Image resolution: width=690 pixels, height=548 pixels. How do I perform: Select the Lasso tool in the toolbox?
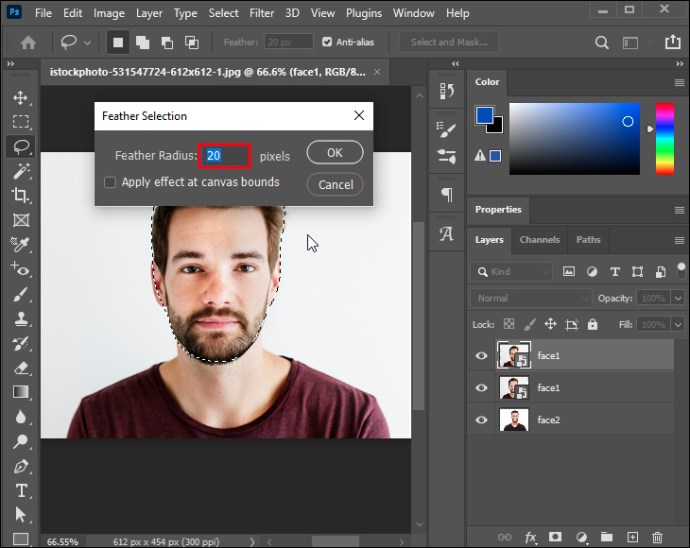coord(21,146)
